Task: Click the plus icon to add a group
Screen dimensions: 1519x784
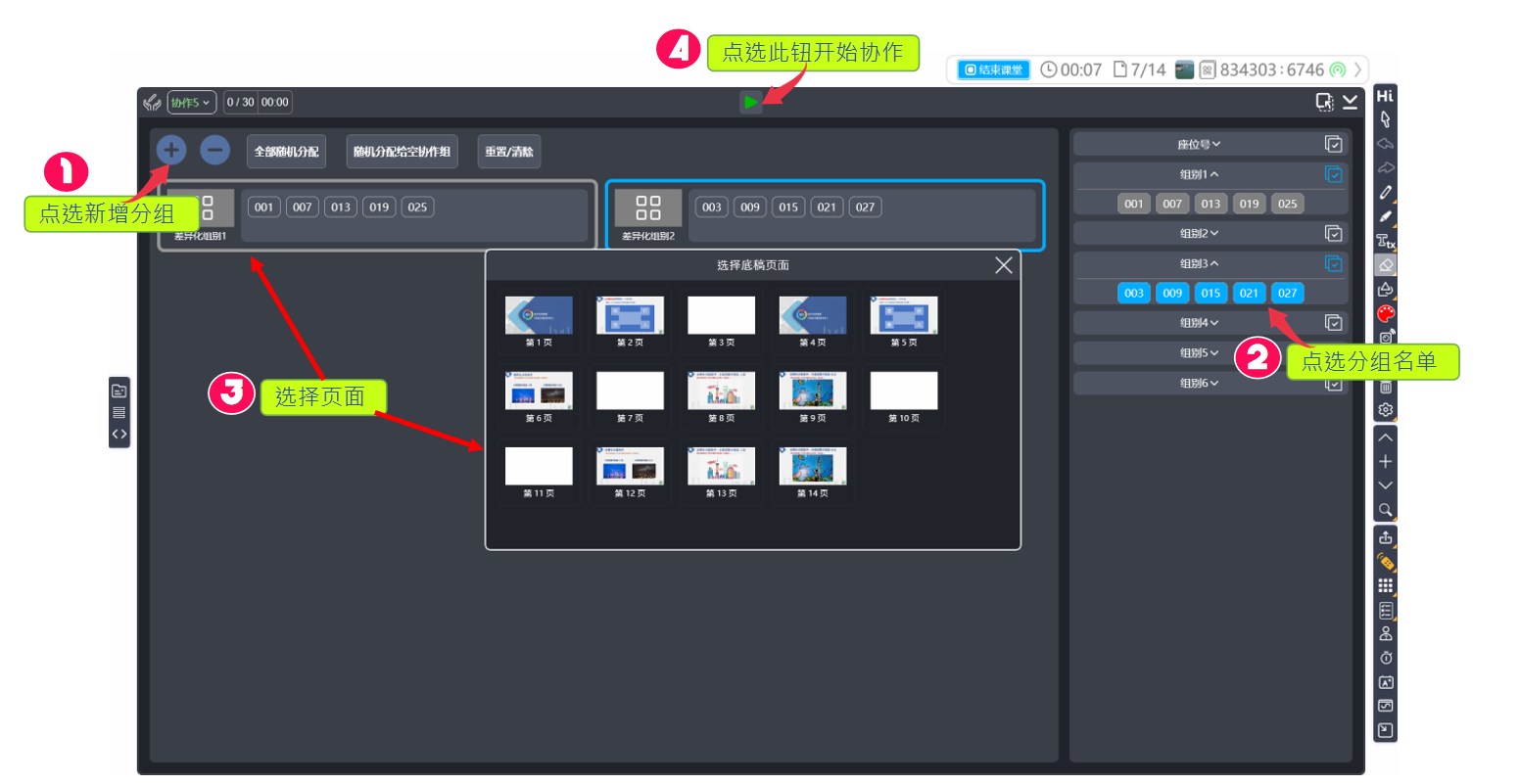Action: [x=171, y=150]
